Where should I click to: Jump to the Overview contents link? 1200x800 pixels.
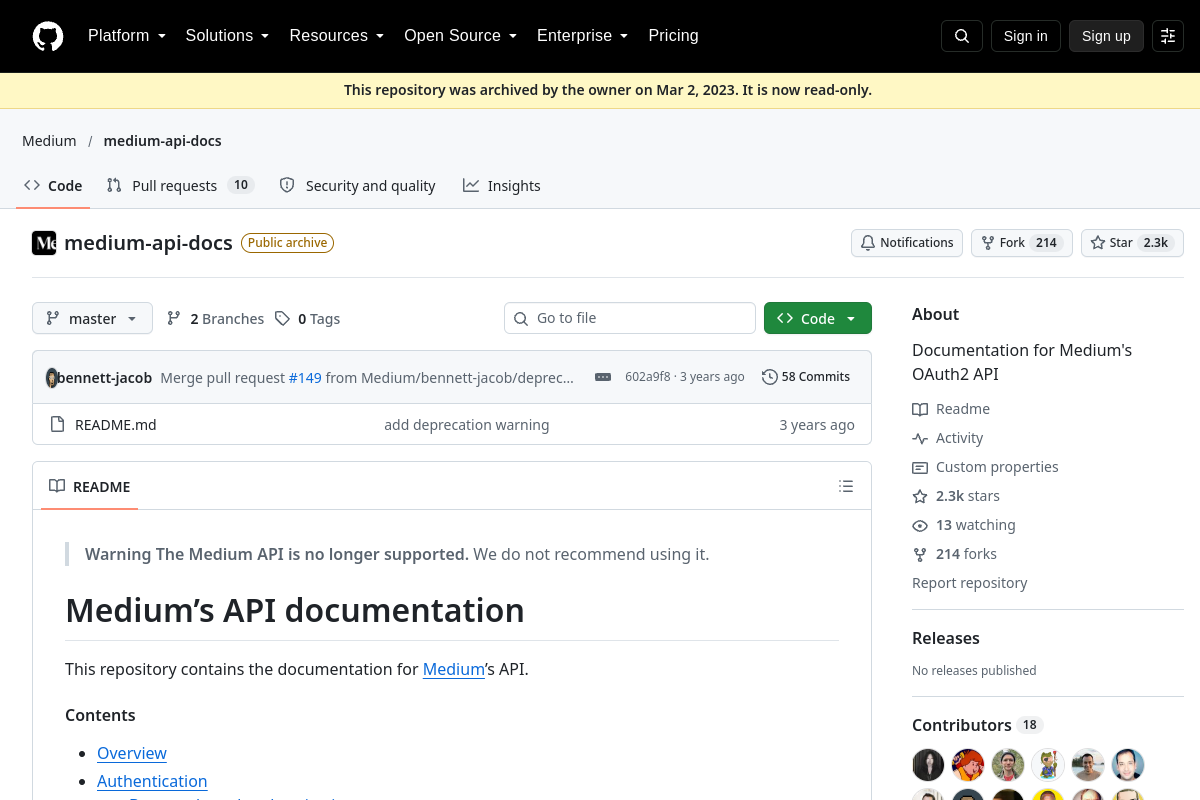pos(132,753)
